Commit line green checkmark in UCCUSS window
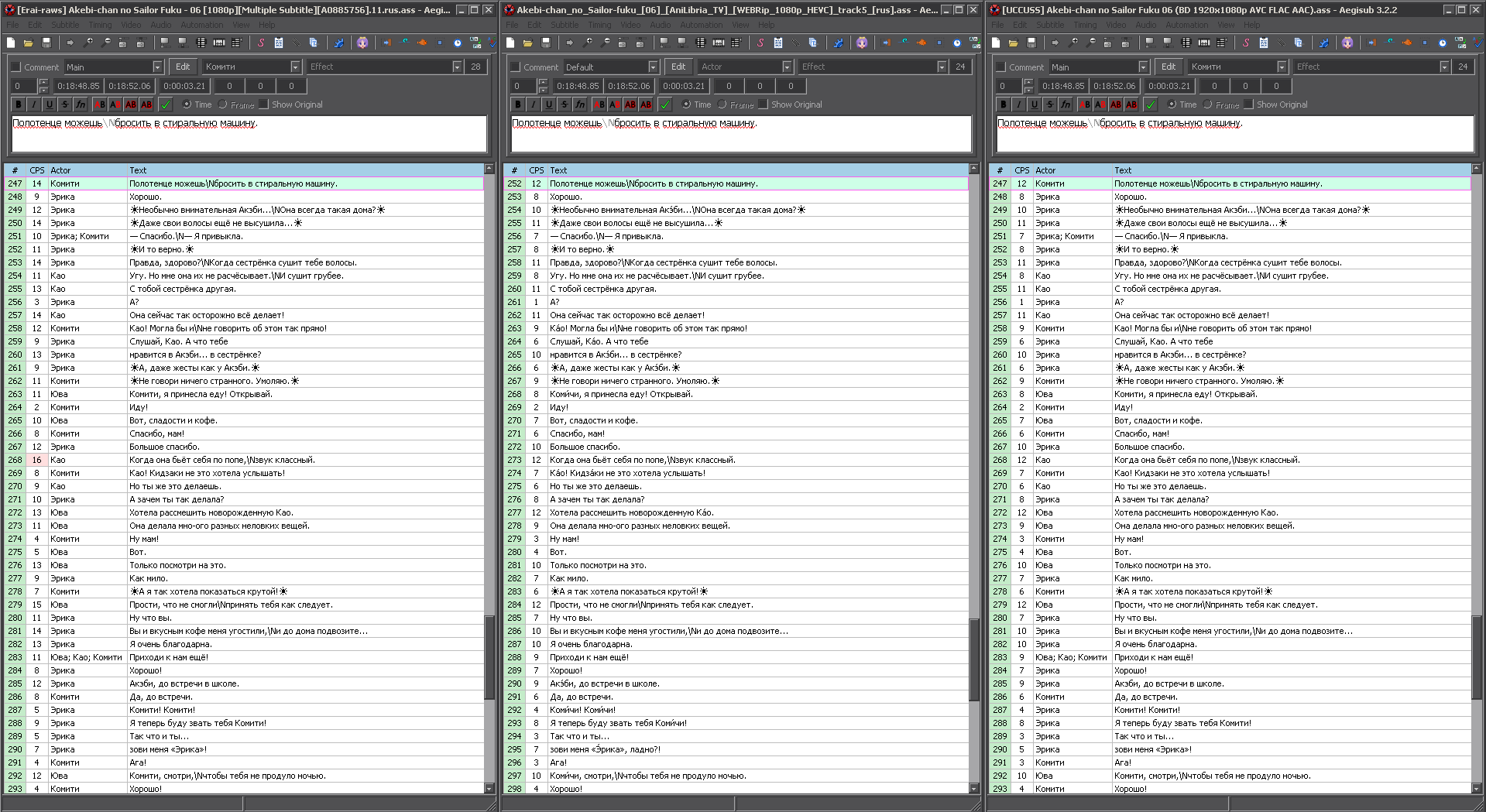 click(x=1151, y=104)
